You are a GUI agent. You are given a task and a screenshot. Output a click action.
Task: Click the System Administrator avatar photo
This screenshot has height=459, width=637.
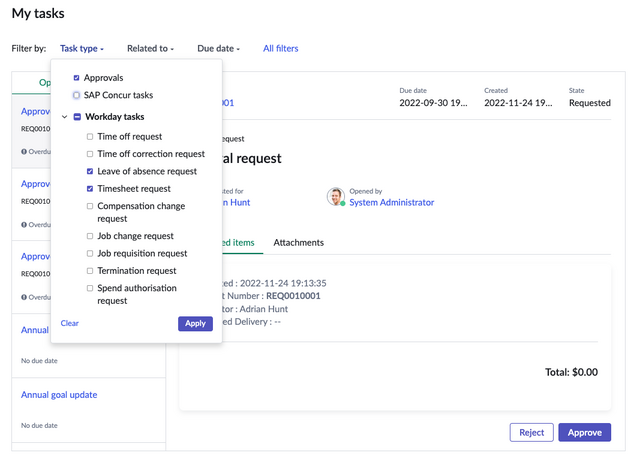(336, 197)
